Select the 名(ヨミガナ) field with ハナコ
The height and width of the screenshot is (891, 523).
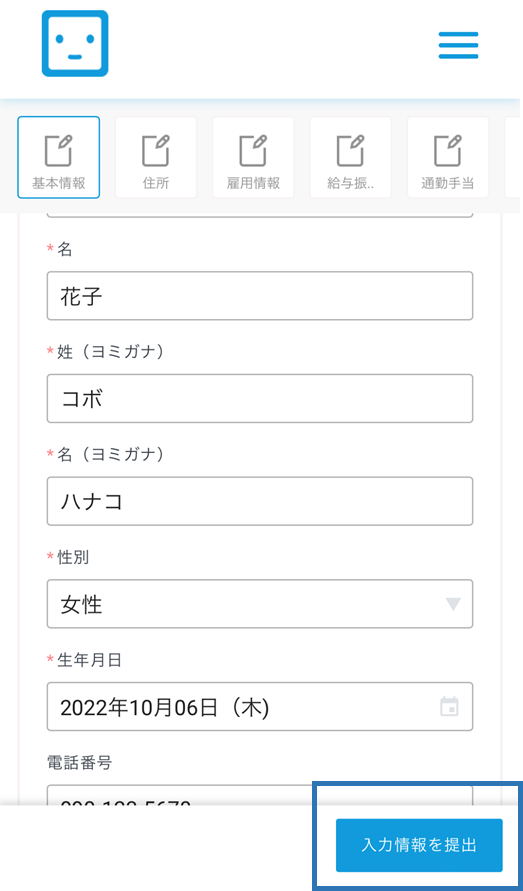pos(260,501)
